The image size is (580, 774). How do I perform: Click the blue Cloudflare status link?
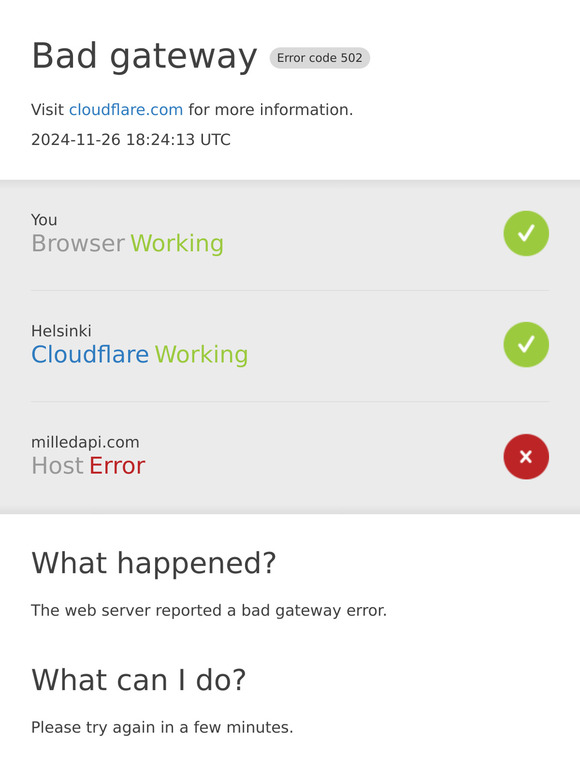pos(90,354)
